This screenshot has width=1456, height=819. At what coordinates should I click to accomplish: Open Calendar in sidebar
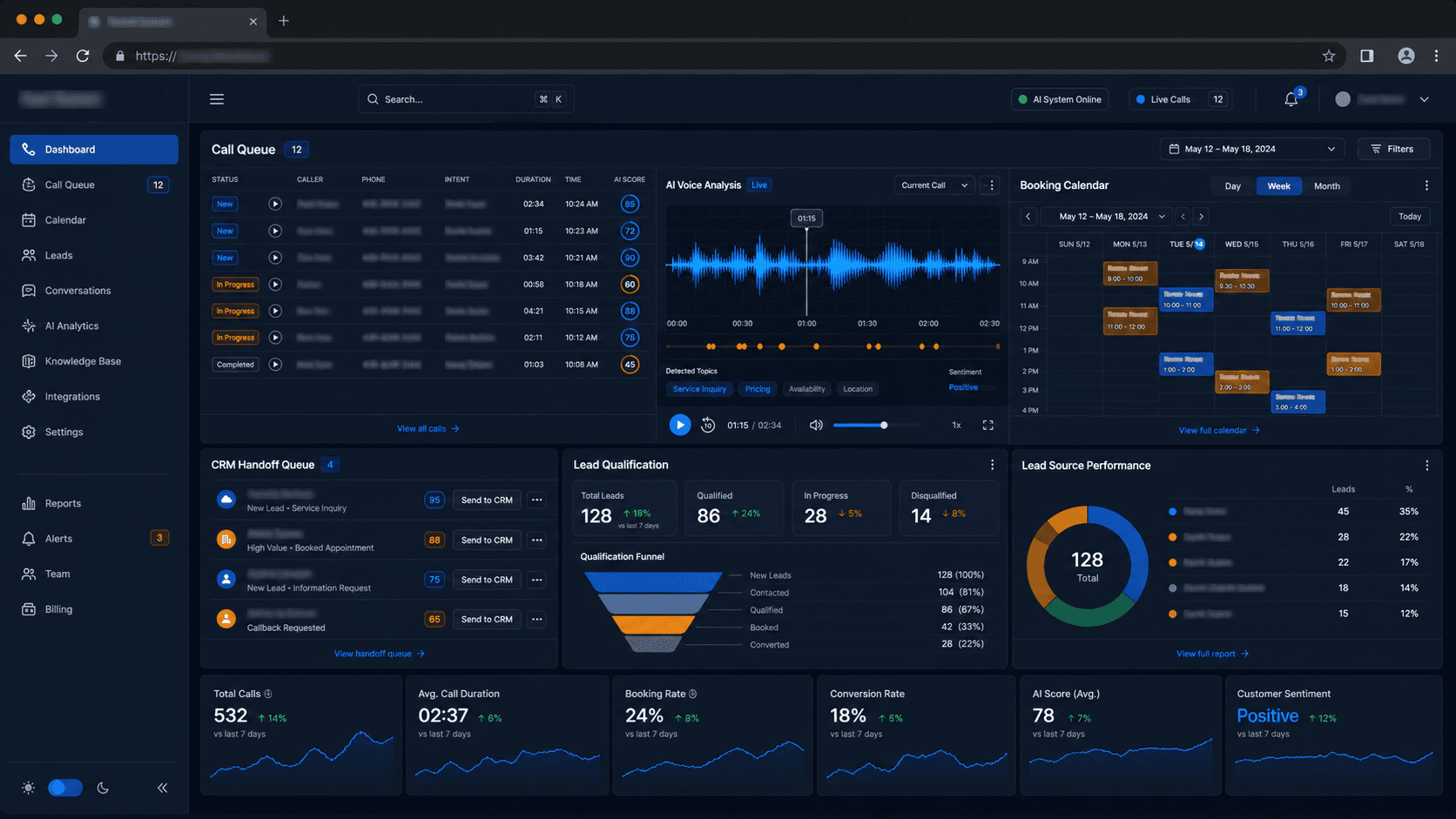(94, 220)
